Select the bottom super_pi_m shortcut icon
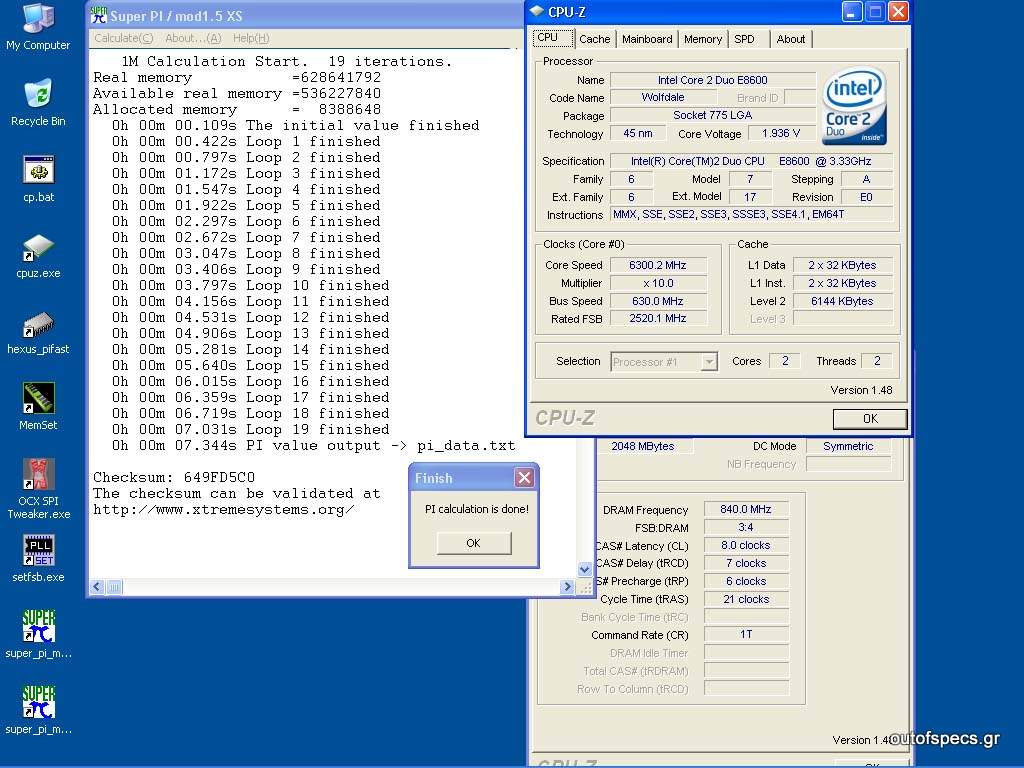The image size is (1024, 768). pyautogui.click(x=39, y=711)
